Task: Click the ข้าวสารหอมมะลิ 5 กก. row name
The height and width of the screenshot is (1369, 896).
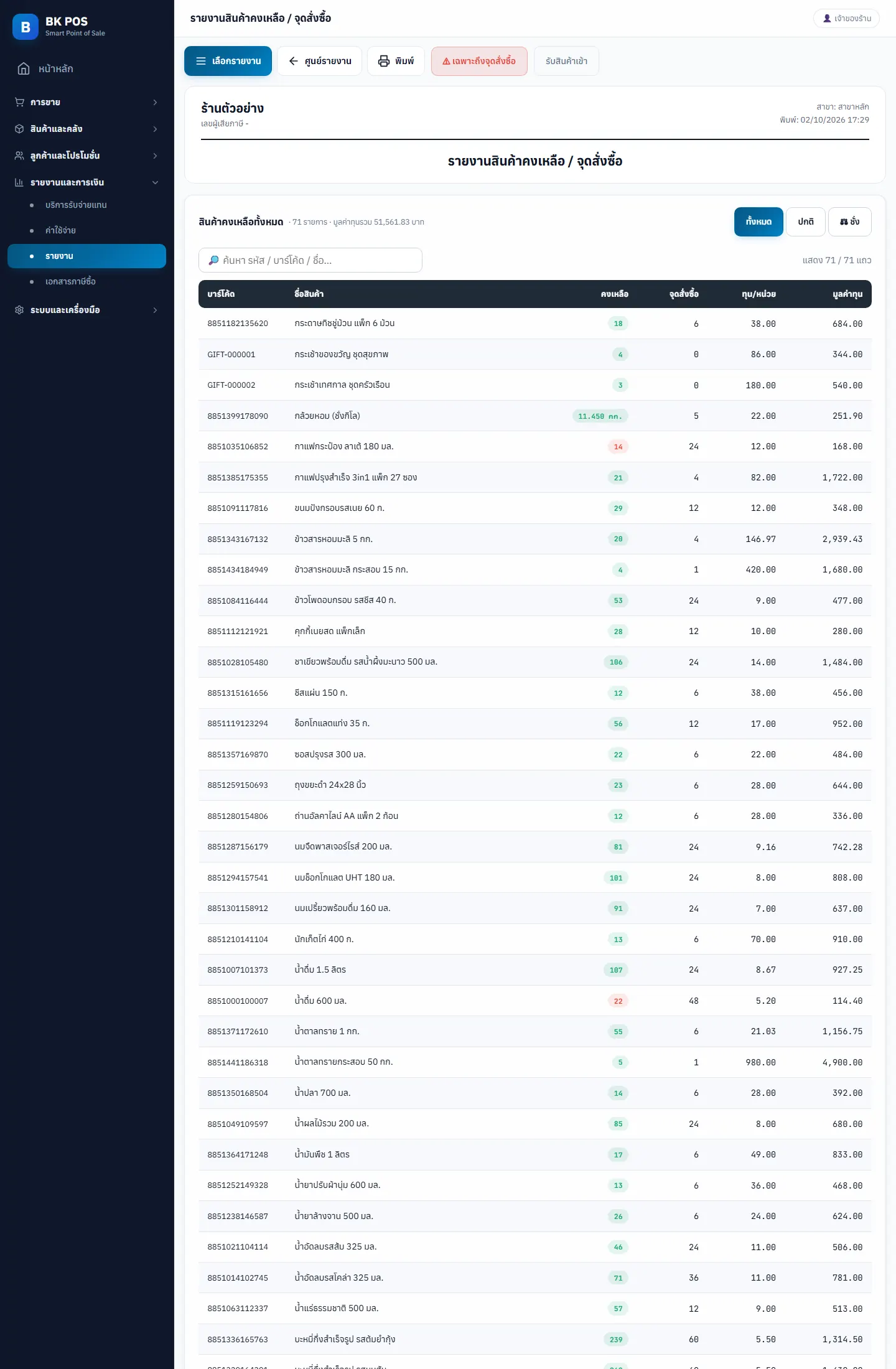Action: (x=334, y=539)
